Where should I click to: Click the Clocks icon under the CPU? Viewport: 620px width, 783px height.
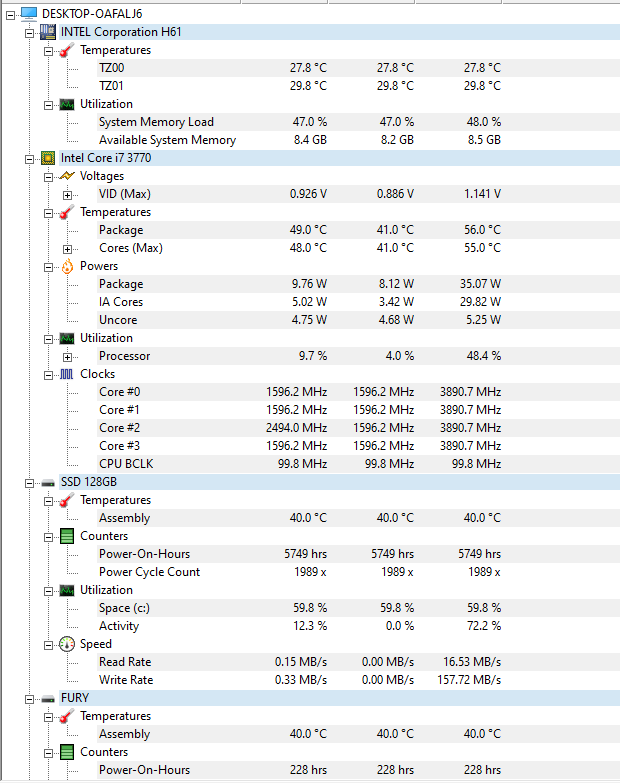(x=67, y=373)
